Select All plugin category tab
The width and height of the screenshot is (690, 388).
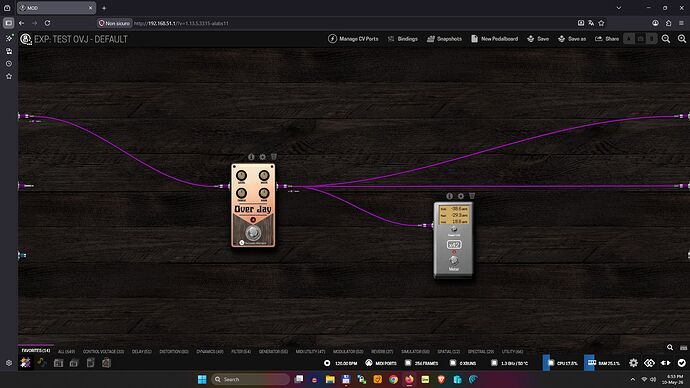pyautogui.click(x=66, y=351)
